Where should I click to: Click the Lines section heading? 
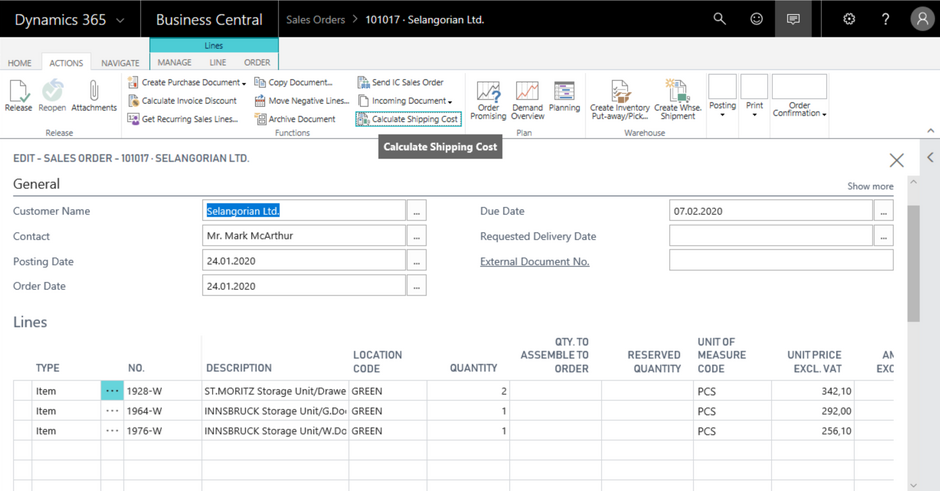[x=30, y=323]
